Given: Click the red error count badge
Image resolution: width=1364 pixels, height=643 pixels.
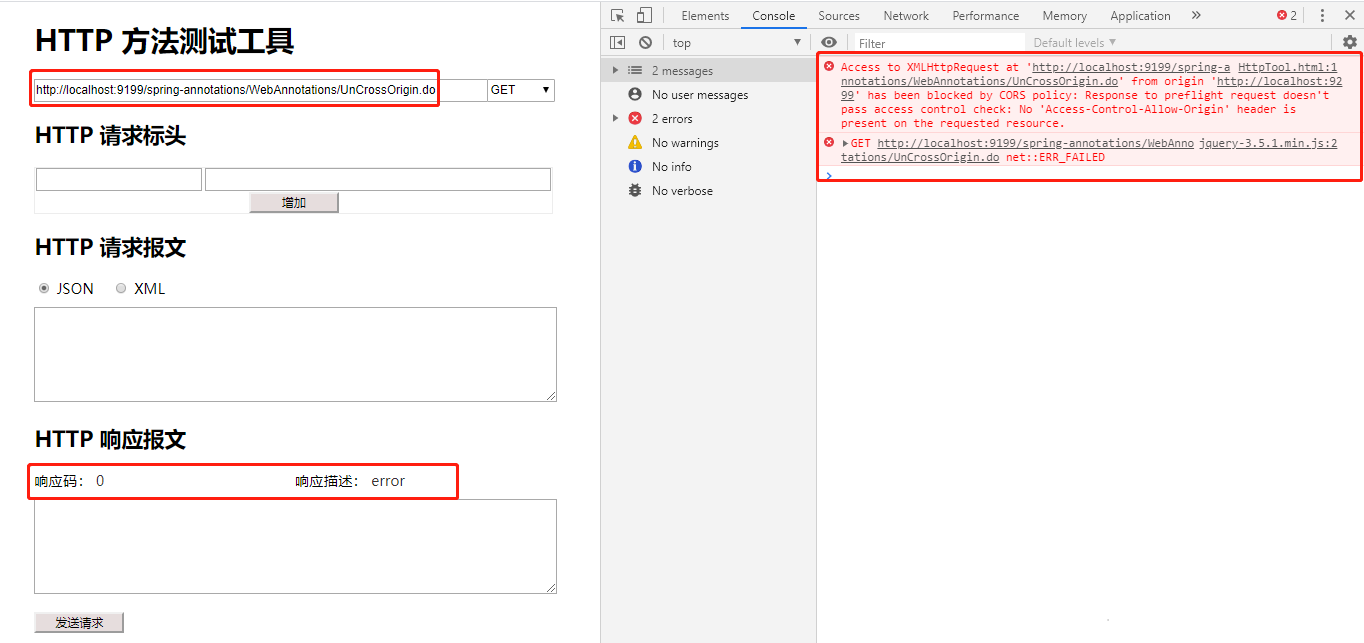Looking at the screenshot, I should [1287, 15].
